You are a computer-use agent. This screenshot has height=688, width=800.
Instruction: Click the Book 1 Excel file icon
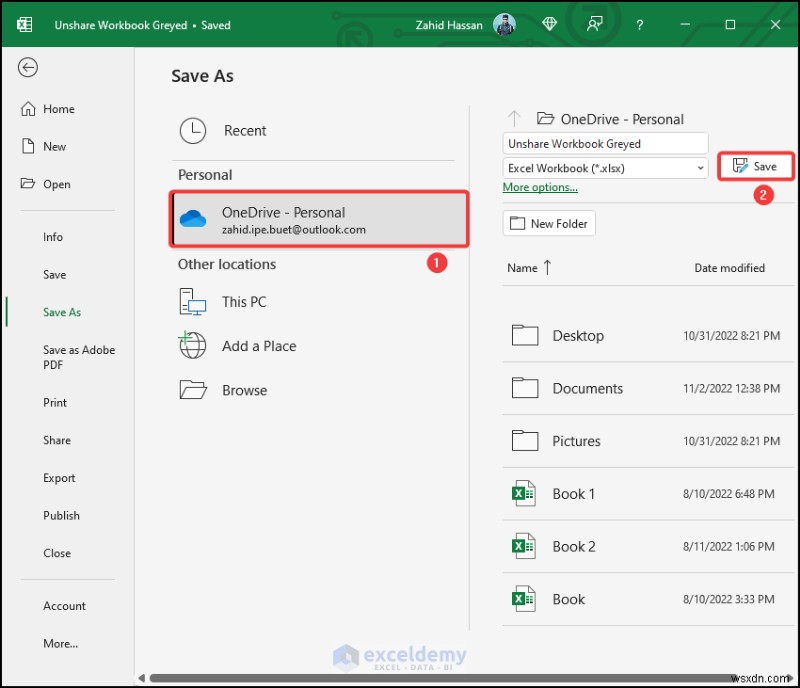coord(523,494)
